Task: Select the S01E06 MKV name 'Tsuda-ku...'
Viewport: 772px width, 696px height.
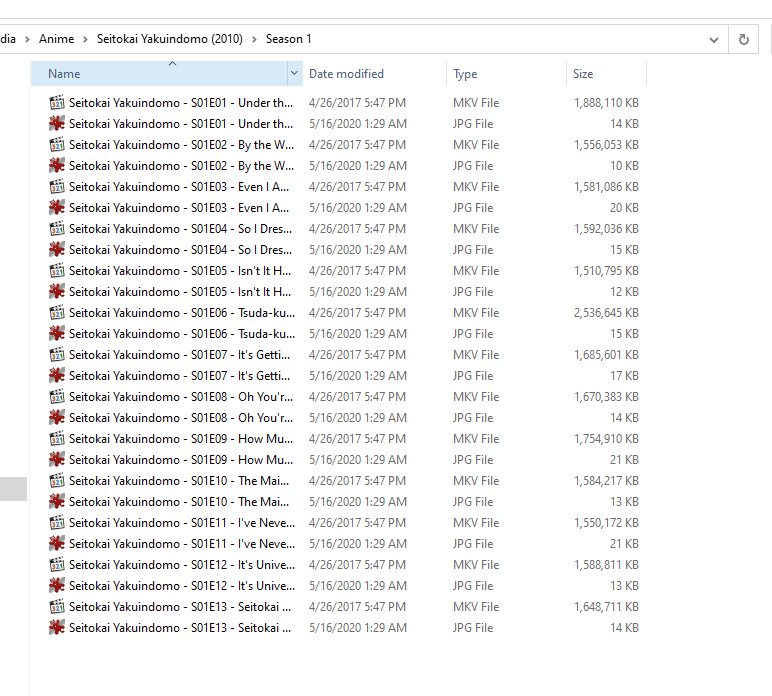Action: pyautogui.click(x=182, y=313)
